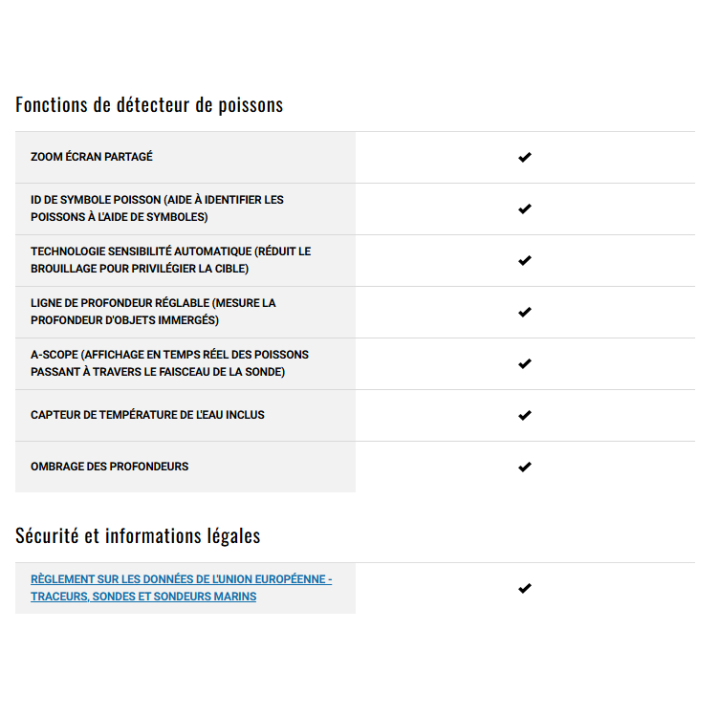Viewport: 720px width, 720px height.
Task: Click checkmark for Capteur de température
Action: 524,415
